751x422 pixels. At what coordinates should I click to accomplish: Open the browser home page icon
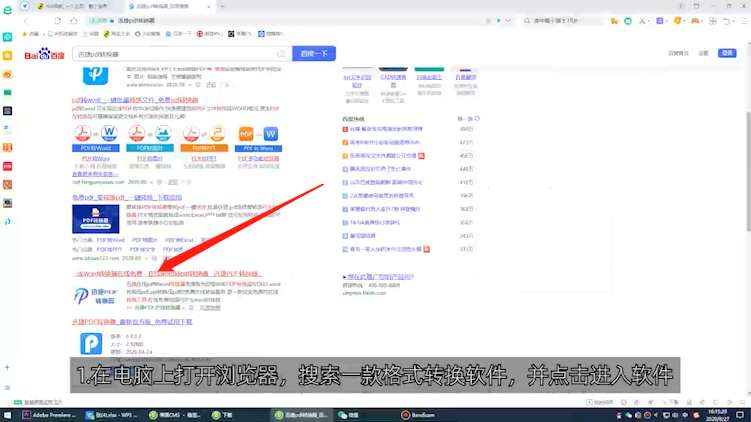(x=74, y=21)
